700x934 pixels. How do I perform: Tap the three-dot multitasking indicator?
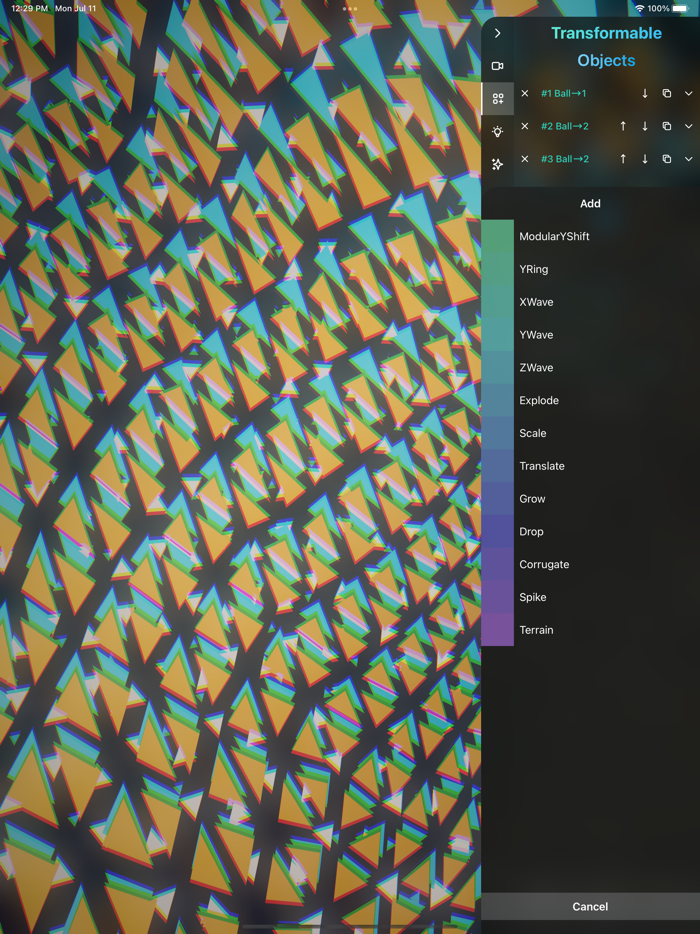[350, 9]
